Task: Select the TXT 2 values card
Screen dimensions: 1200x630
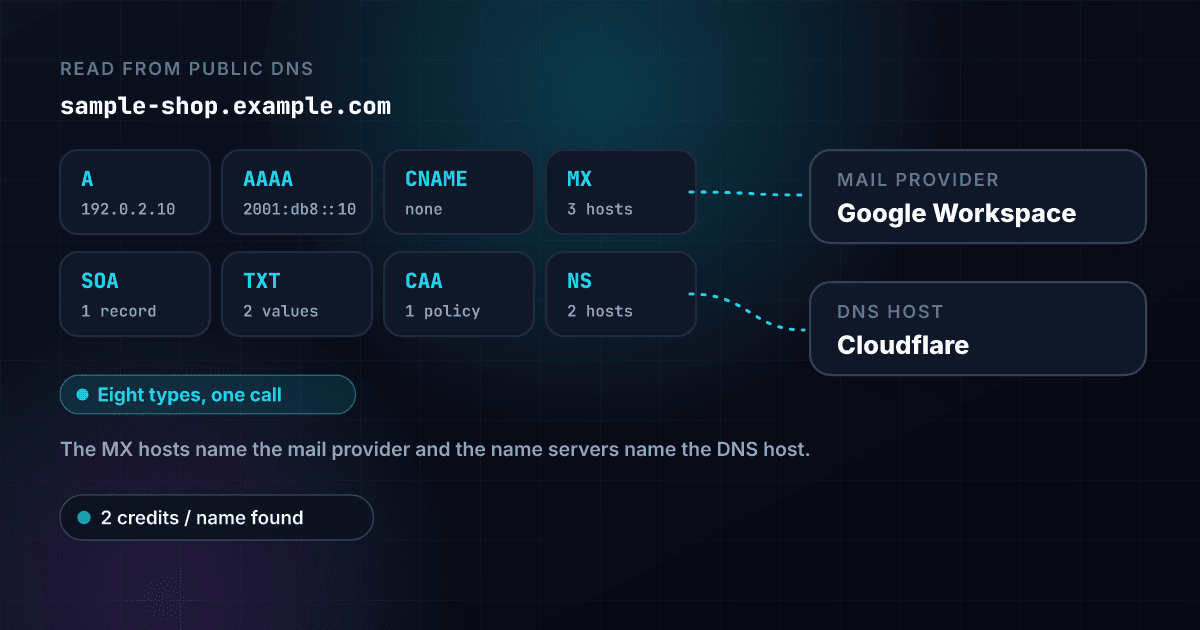Action: point(297,294)
